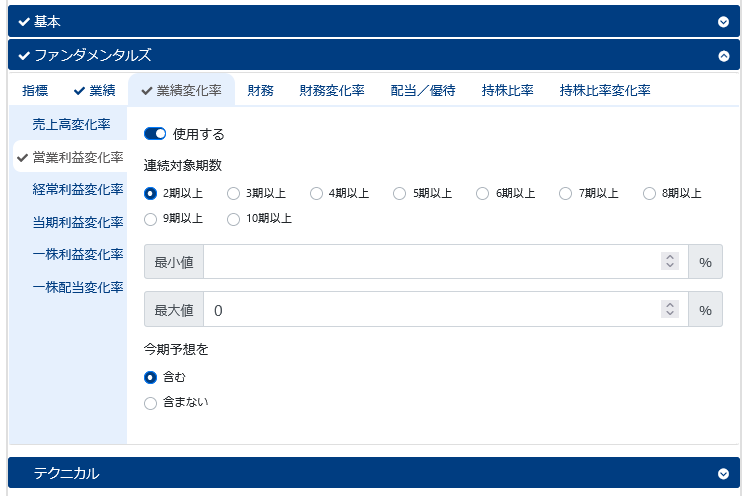The height and width of the screenshot is (496, 748).
Task: Select the 10期以上 radio option
Action: click(233, 219)
